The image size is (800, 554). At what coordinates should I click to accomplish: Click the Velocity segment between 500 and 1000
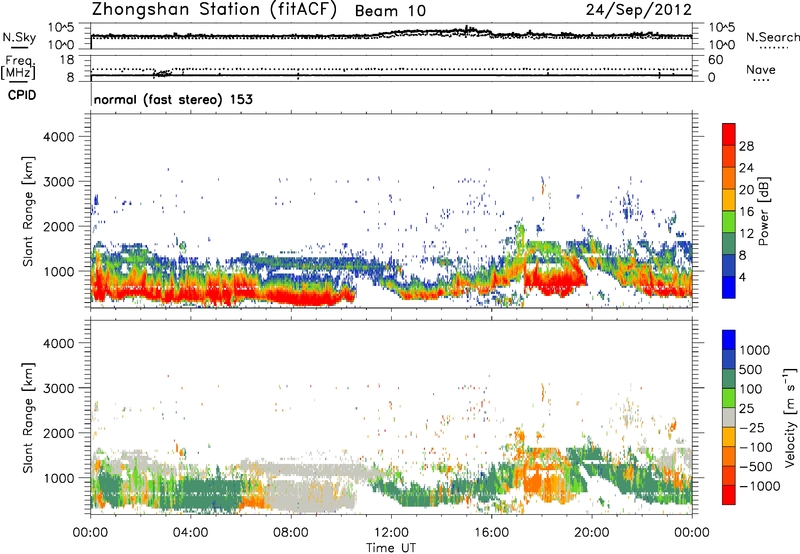729,359
